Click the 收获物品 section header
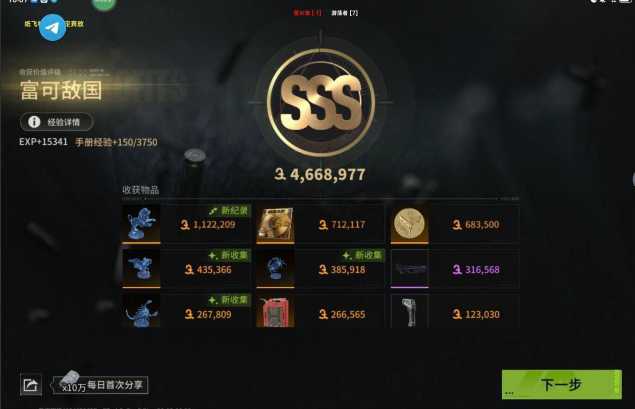Viewport: 635px width, 409px height. pyautogui.click(x=141, y=190)
